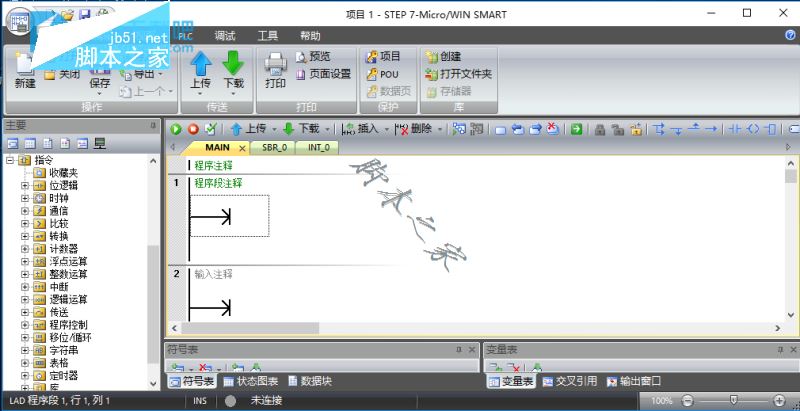Open dropdown arrow beside toolbar 上传
This screenshot has height=411, width=800.
pos(273,130)
